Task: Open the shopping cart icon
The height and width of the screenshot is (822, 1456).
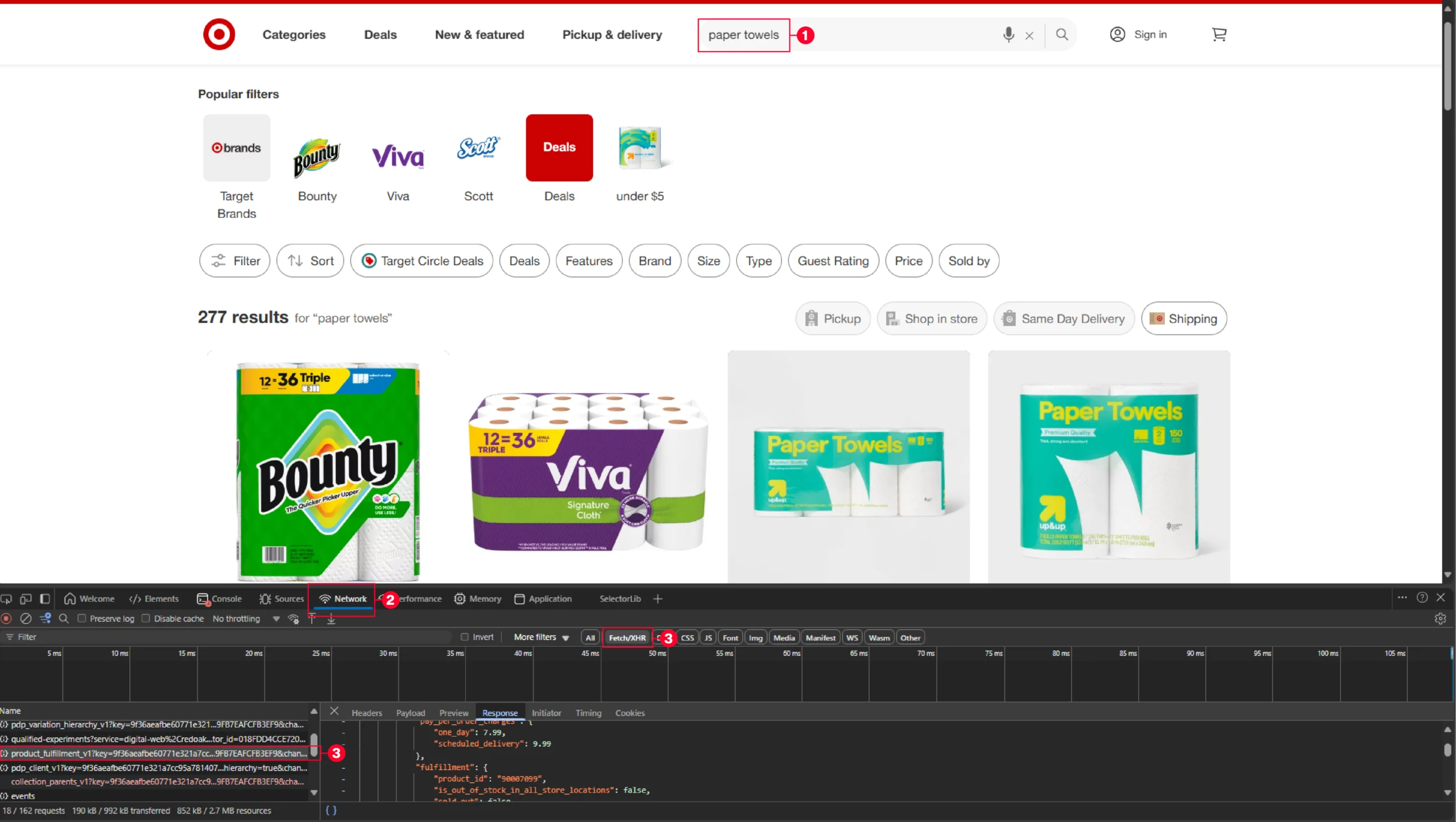Action: 1219,35
